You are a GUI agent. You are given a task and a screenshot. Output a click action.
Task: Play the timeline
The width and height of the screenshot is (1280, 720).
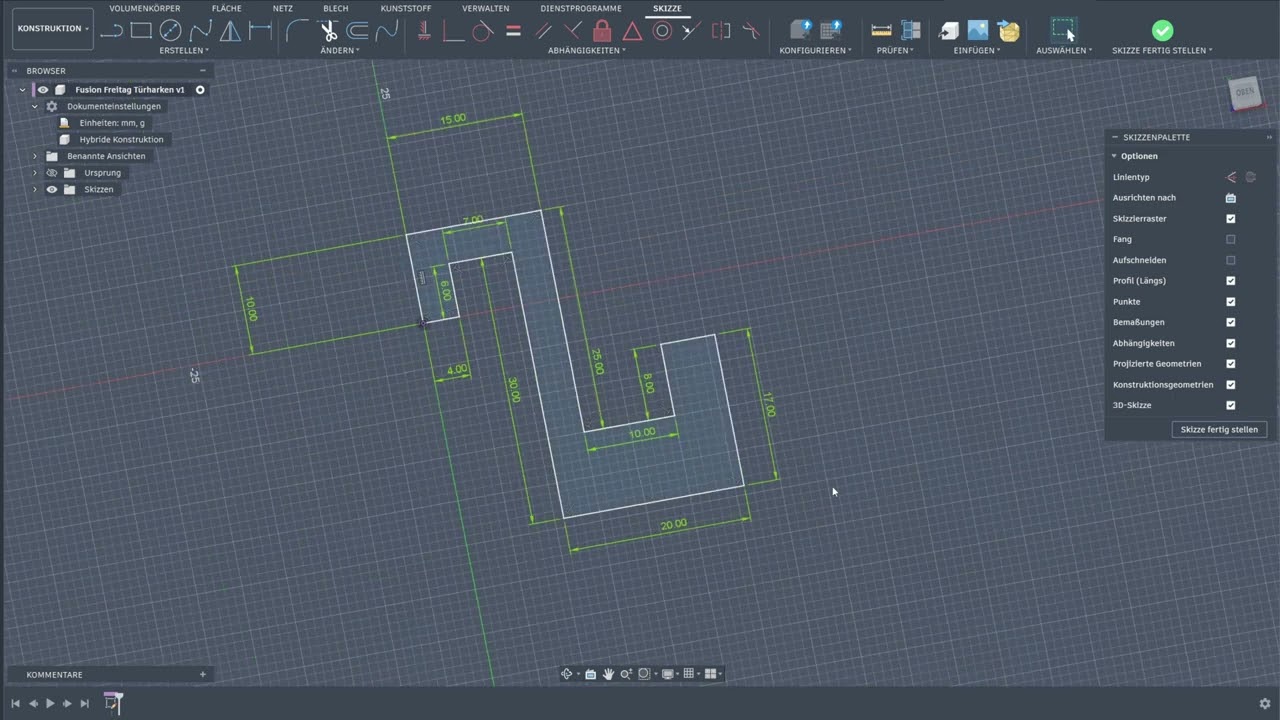(x=50, y=704)
